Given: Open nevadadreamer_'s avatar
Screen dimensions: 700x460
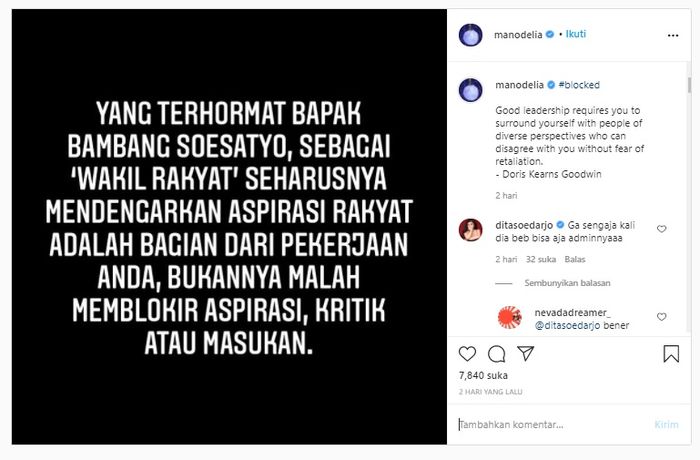Looking at the screenshot, I should (x=509, y=318).
